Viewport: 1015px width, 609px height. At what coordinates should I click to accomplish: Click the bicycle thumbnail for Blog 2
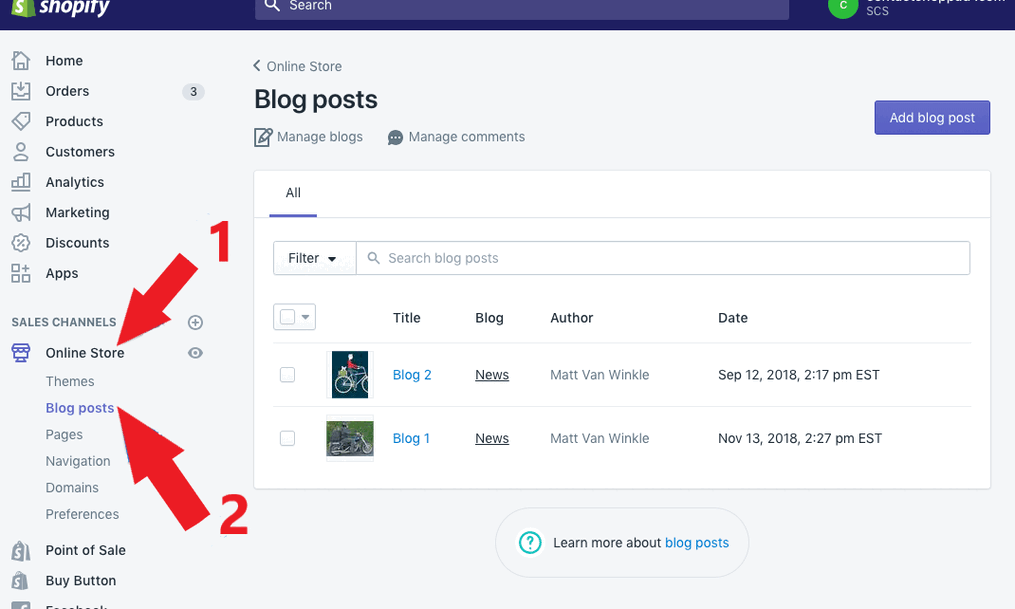pyautogui.click(x=349, y=374)
